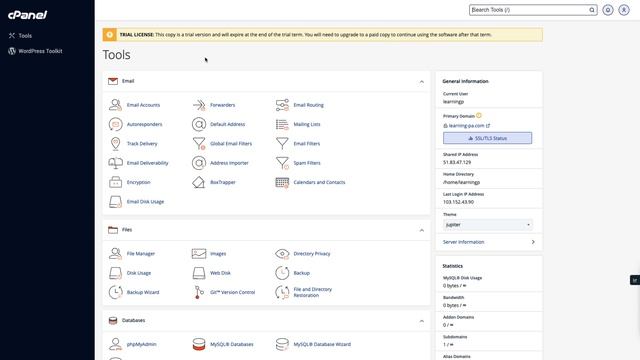Viewport: 640px width, 360px height.
Task: Open the Autoresponders icon
Action: (x=116, y=124)
